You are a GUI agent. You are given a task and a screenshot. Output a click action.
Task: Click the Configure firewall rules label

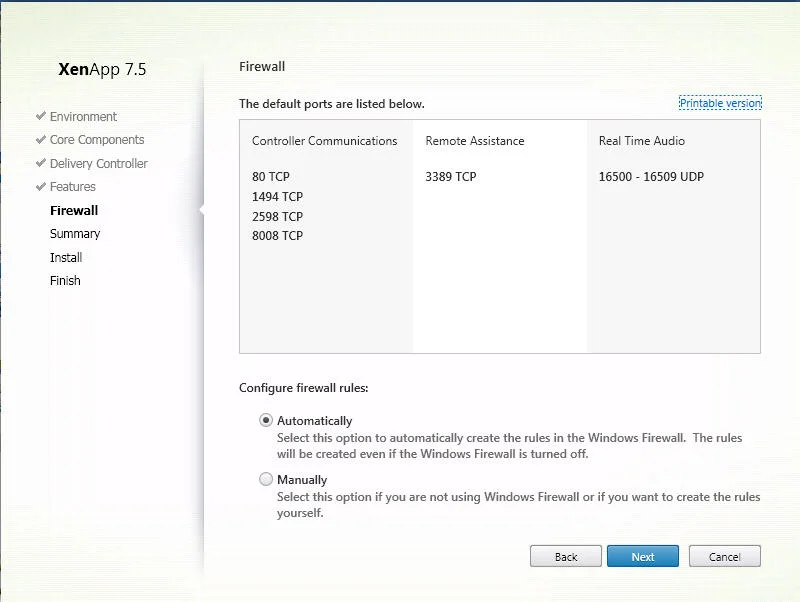click(x=303, y=388)
